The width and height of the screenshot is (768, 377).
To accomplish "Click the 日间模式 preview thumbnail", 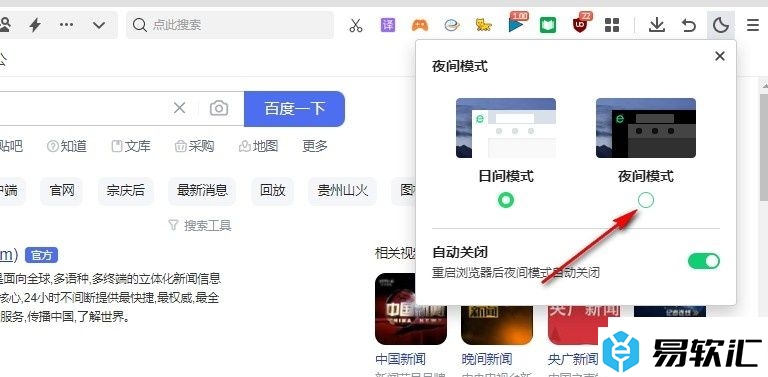I will [x=506, y=128].
